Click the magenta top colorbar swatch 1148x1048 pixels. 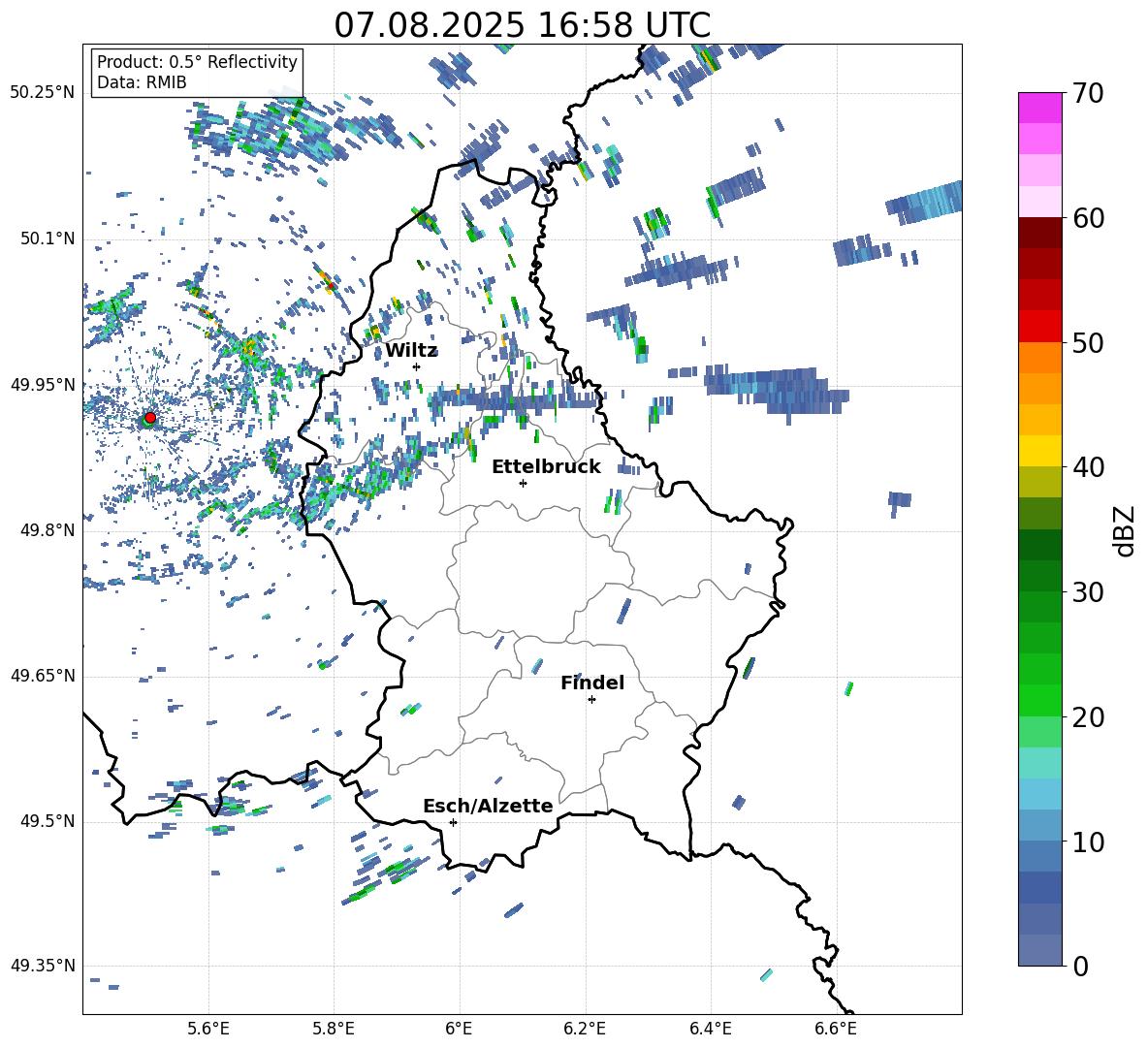(1039, 108)
